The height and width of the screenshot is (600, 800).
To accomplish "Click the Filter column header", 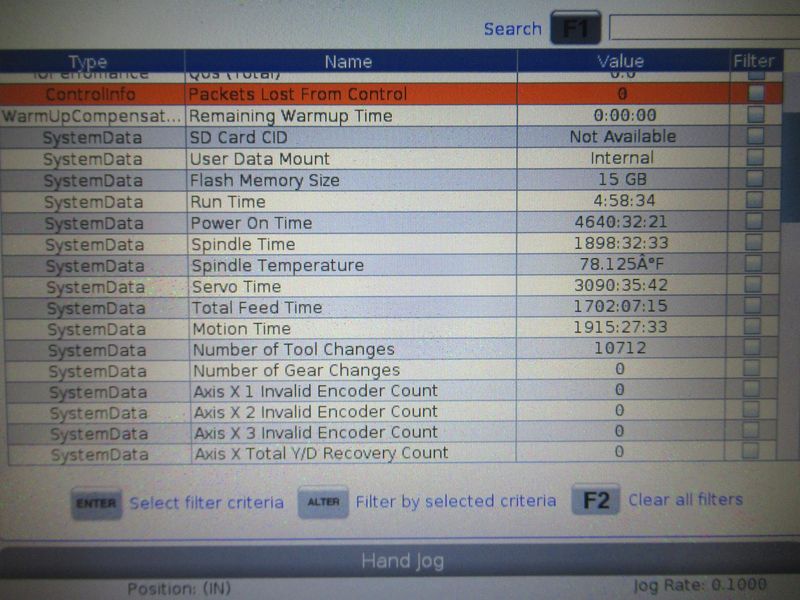I will pos(755,61).
